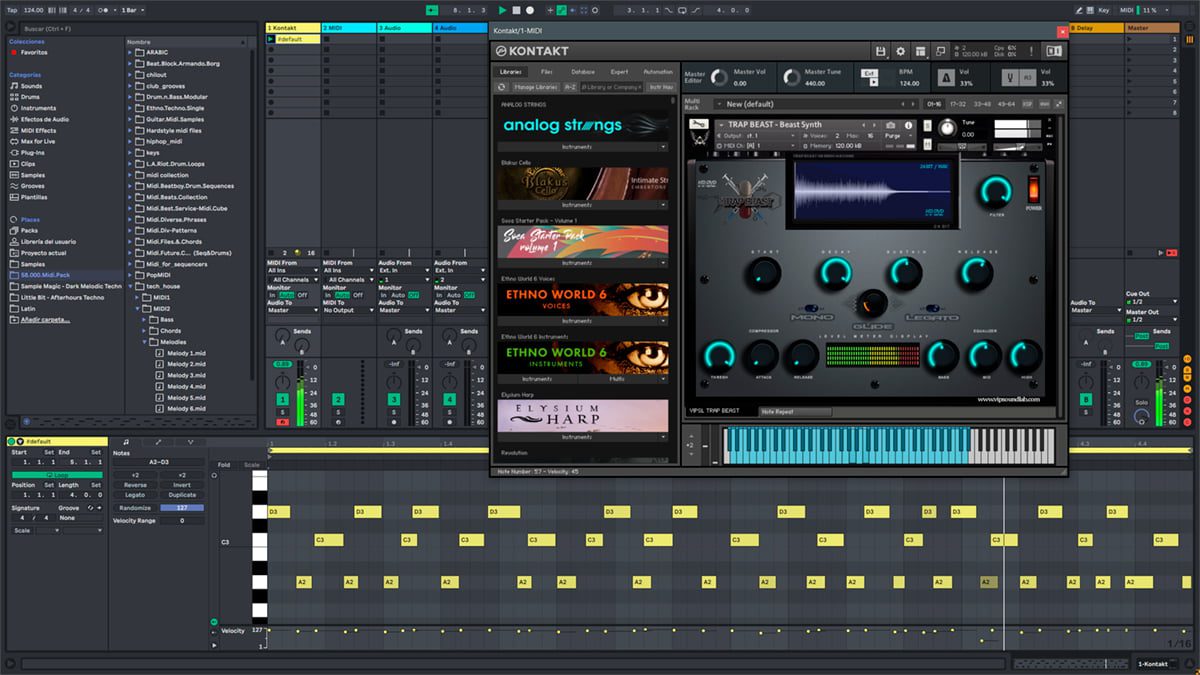Switch to Kontakt Files tab
The image size is (1200, 675).
point(547,72)
